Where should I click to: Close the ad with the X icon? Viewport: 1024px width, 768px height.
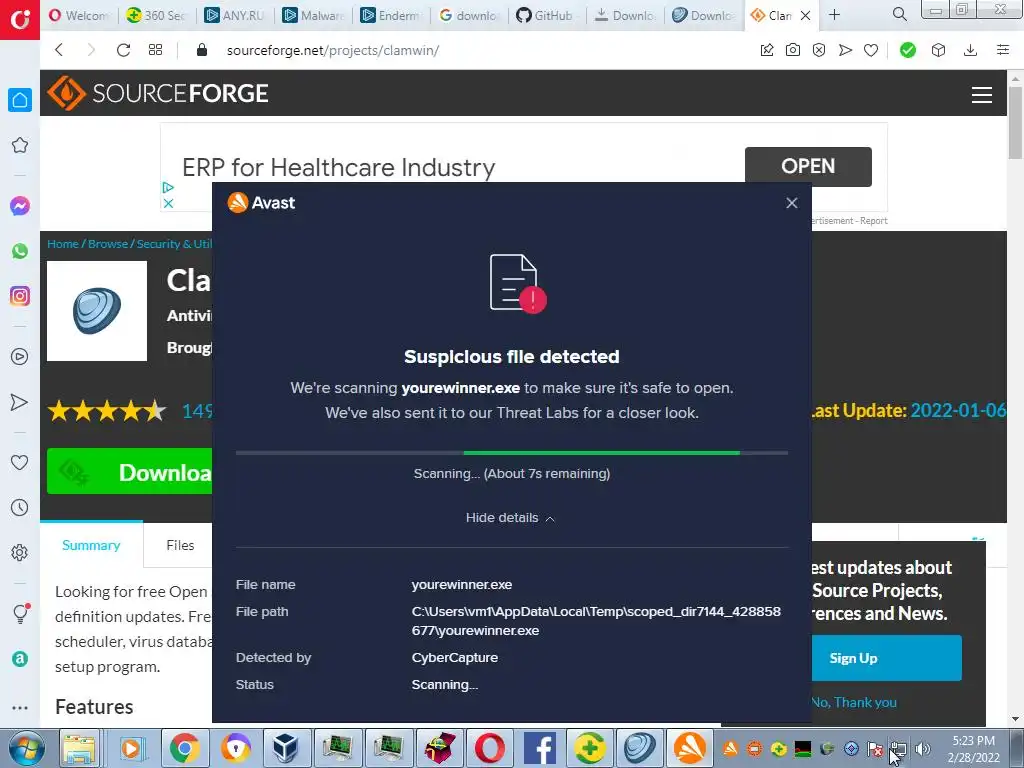tap(168, 203)
